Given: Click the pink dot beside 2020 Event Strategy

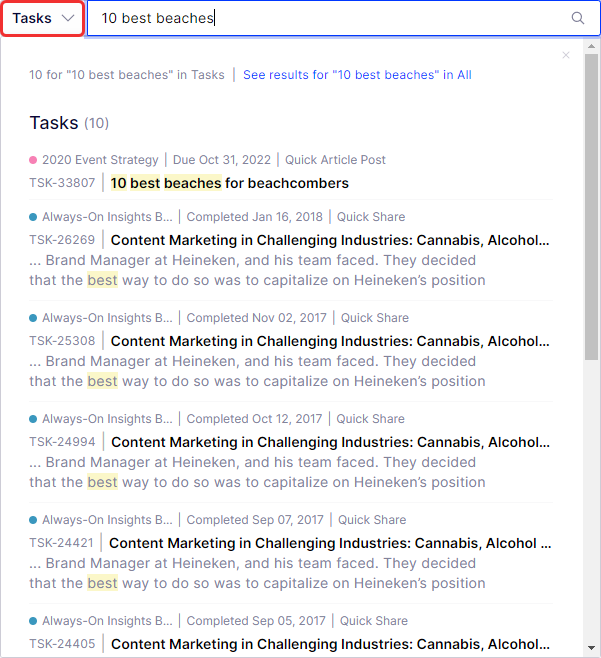Looking at the screenshot, I should point(33,160).
